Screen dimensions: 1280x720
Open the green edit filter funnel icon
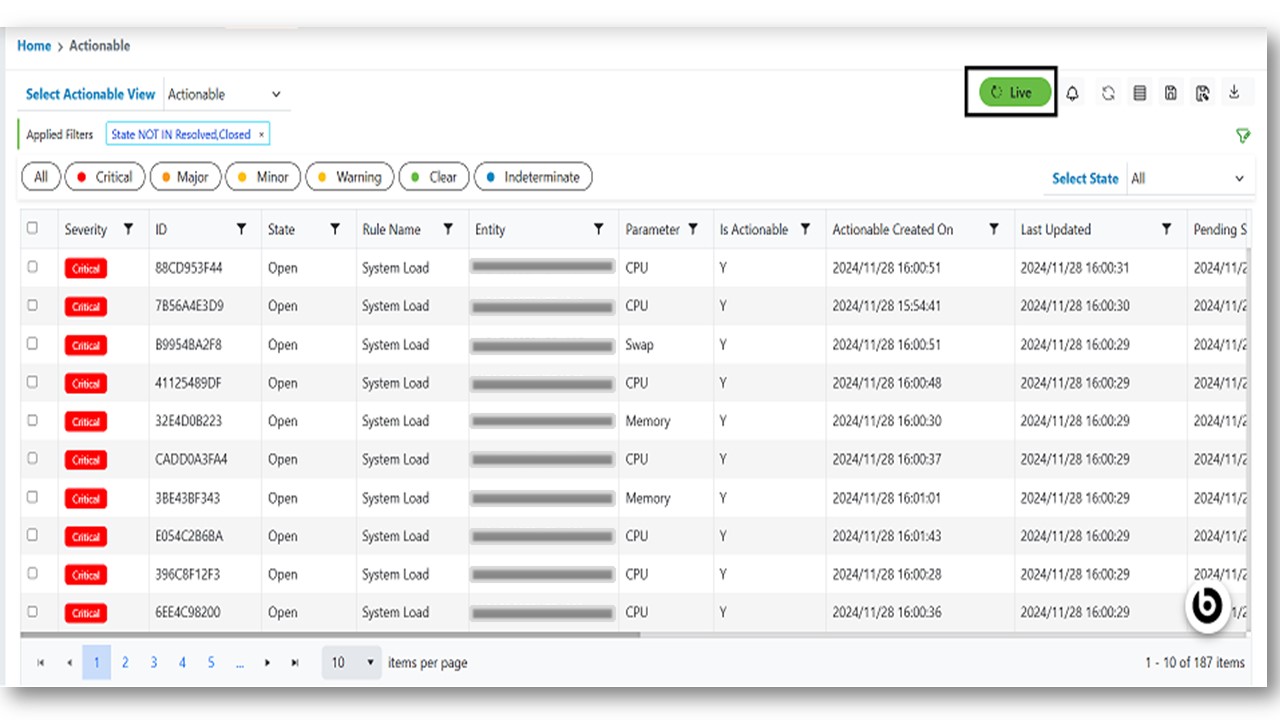point(1243,136)
